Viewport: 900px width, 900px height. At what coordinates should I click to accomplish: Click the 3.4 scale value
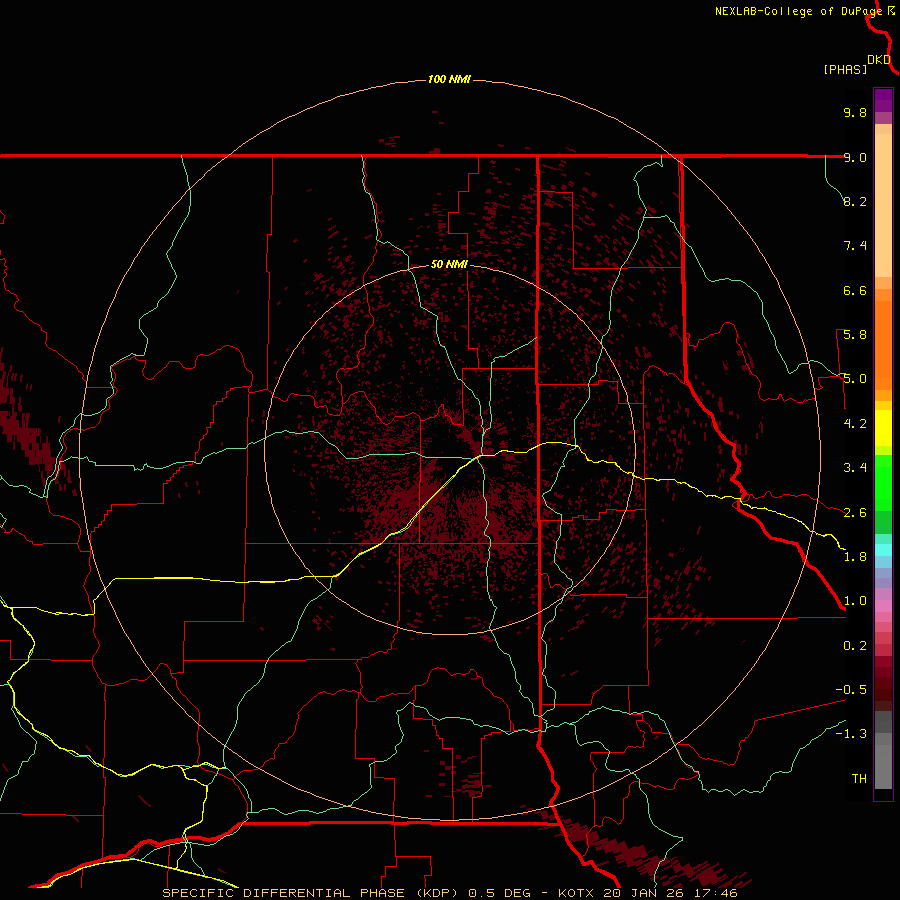[x=855, y=468]
